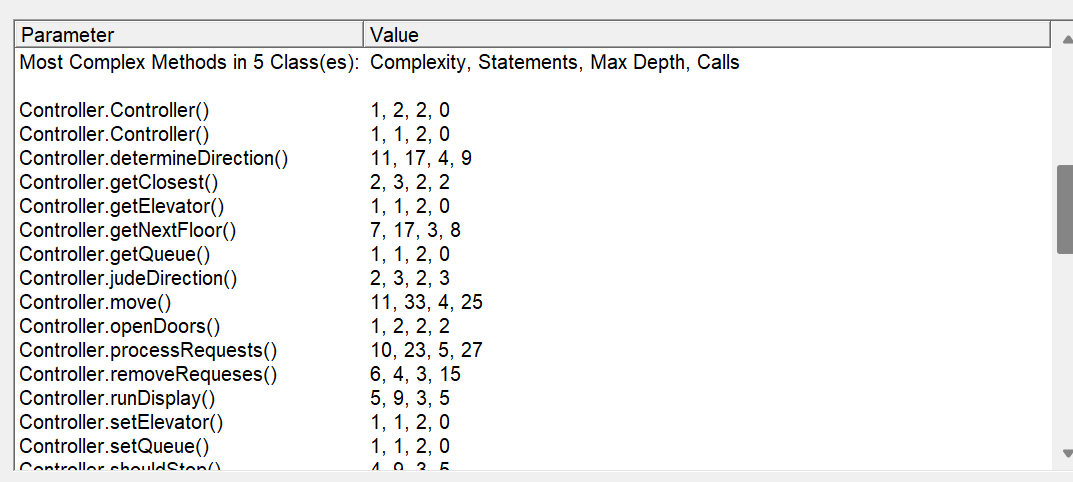This screenshot has height=482, width=1073.
Task: Click the Most Complex Methods row
Action: [x=533, y=62]
